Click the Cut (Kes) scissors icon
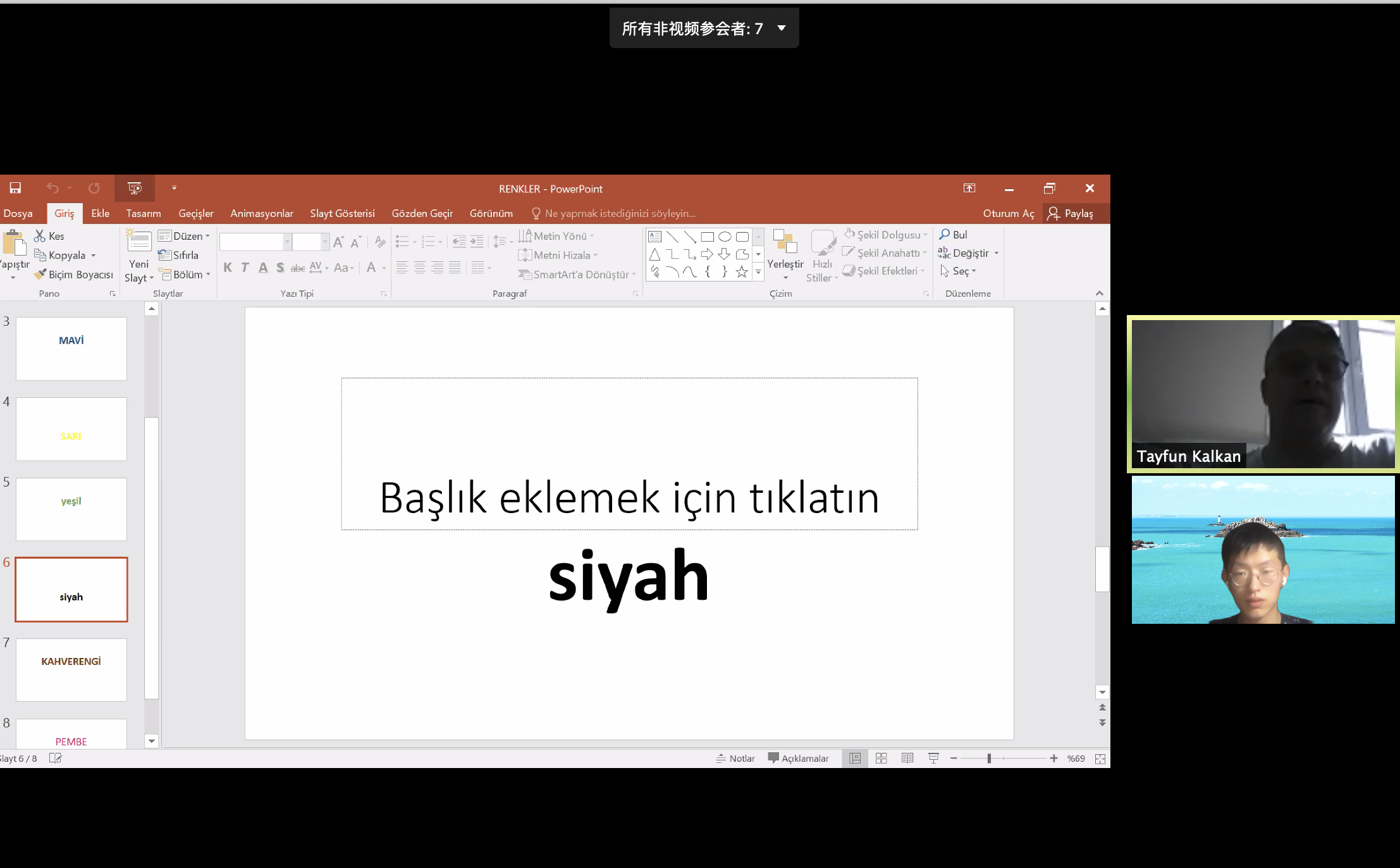Viewport: 1400px width, 868px height. pyautogui.click(x=40, y=236)
